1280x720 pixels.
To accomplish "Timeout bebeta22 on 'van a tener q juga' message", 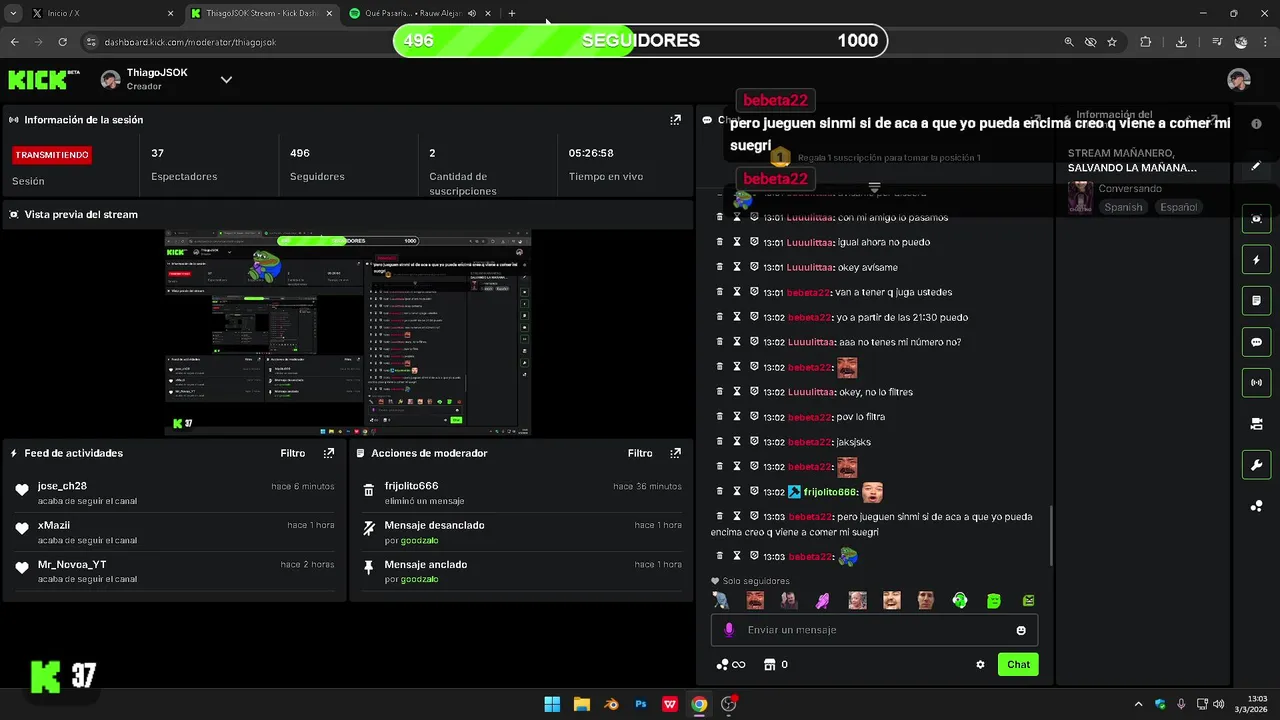I will coord(737,292).
